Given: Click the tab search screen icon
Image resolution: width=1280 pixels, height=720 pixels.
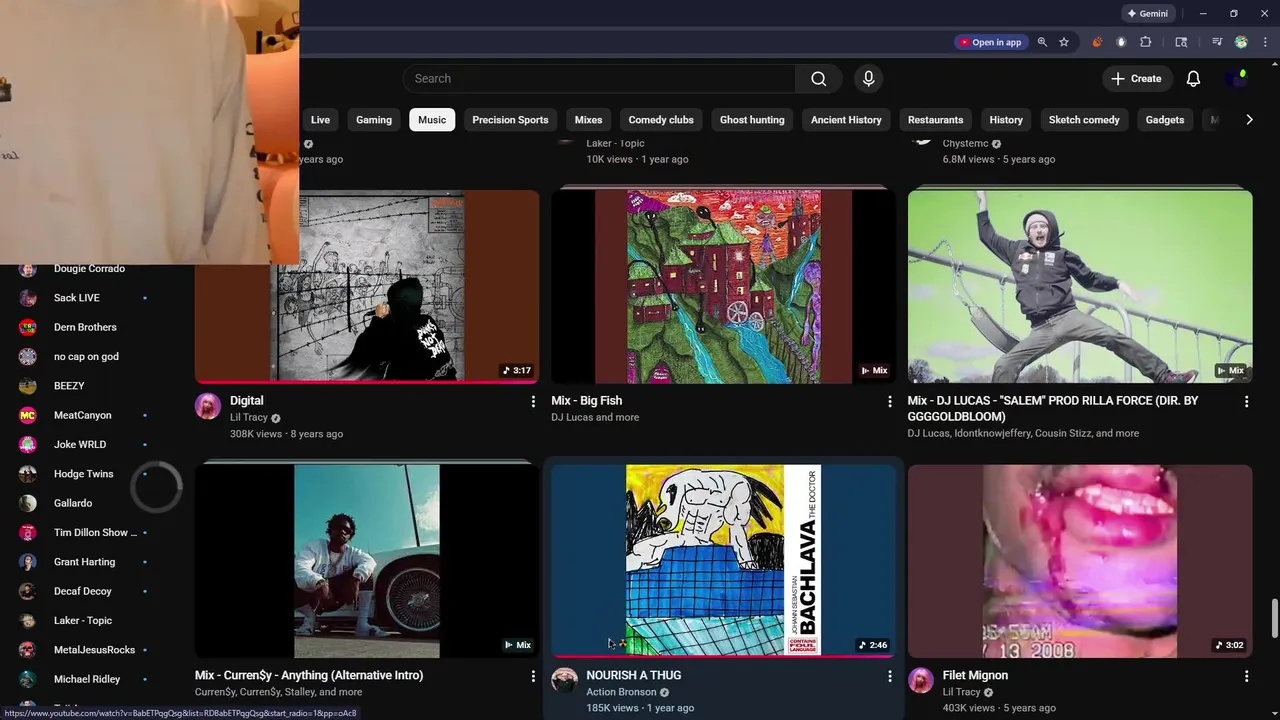Looking at the screenshot, I should 1181,42.
